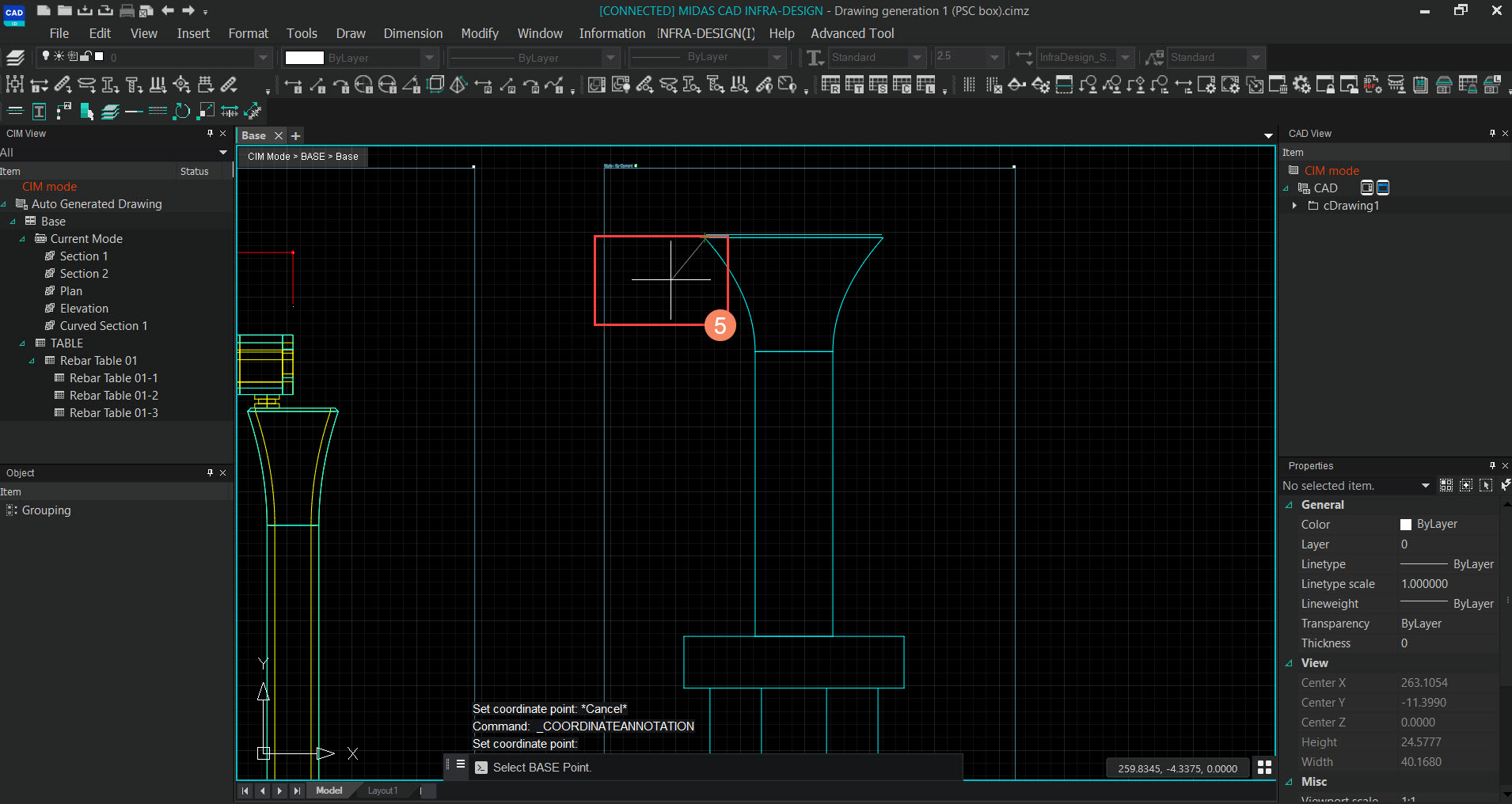Screen dimensions: 1512x804
Task: Click the Print icon in quick access bar
Action: [126, 10]
